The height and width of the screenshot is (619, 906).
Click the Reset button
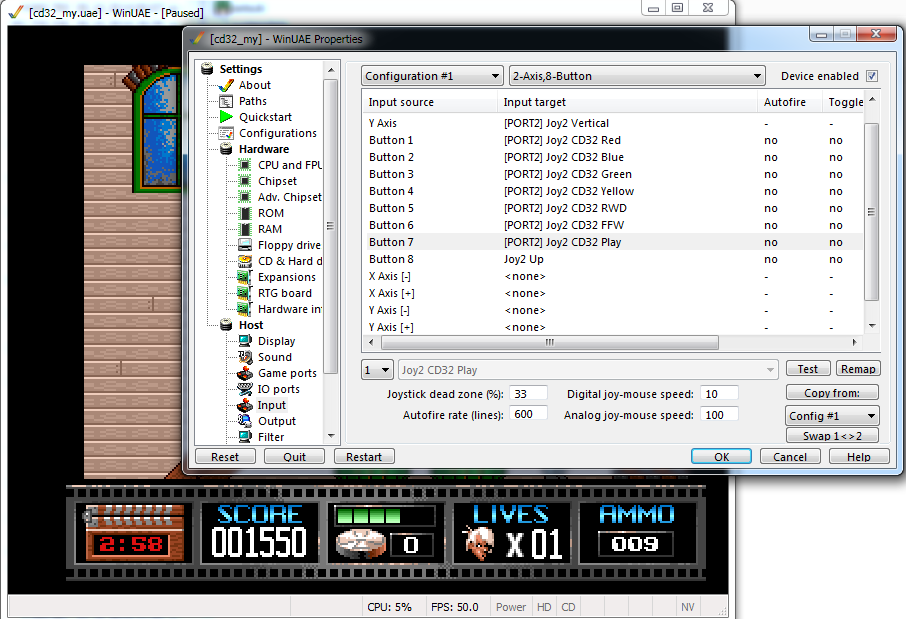225,457
